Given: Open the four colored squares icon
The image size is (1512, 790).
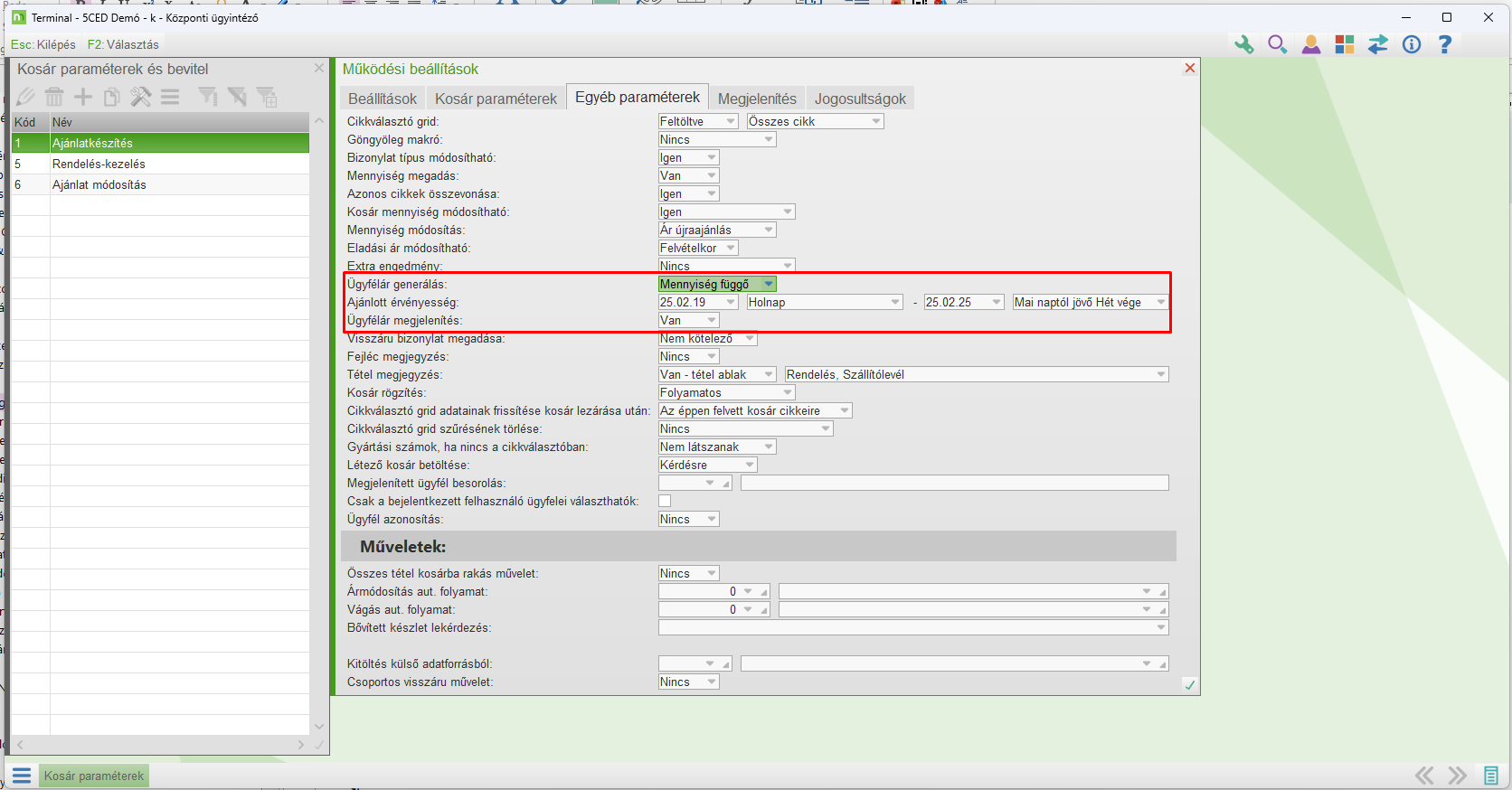Looking at the screenshot, I should point(1345,44).
